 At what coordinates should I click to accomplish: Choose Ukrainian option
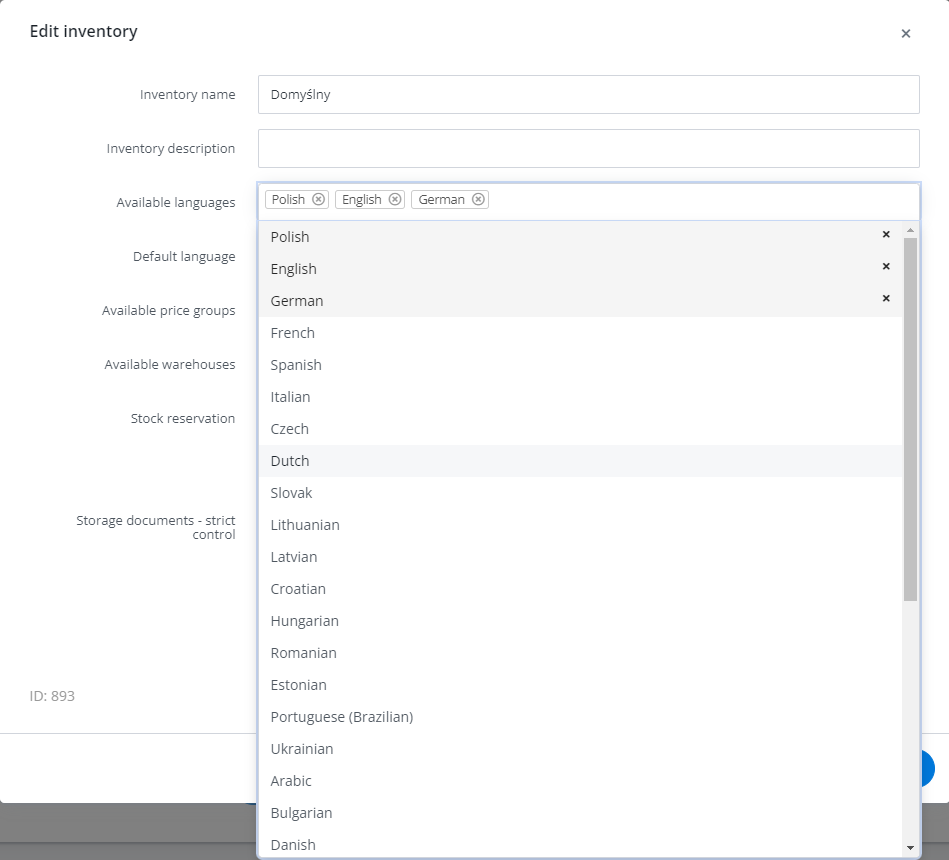pos(580,749)
